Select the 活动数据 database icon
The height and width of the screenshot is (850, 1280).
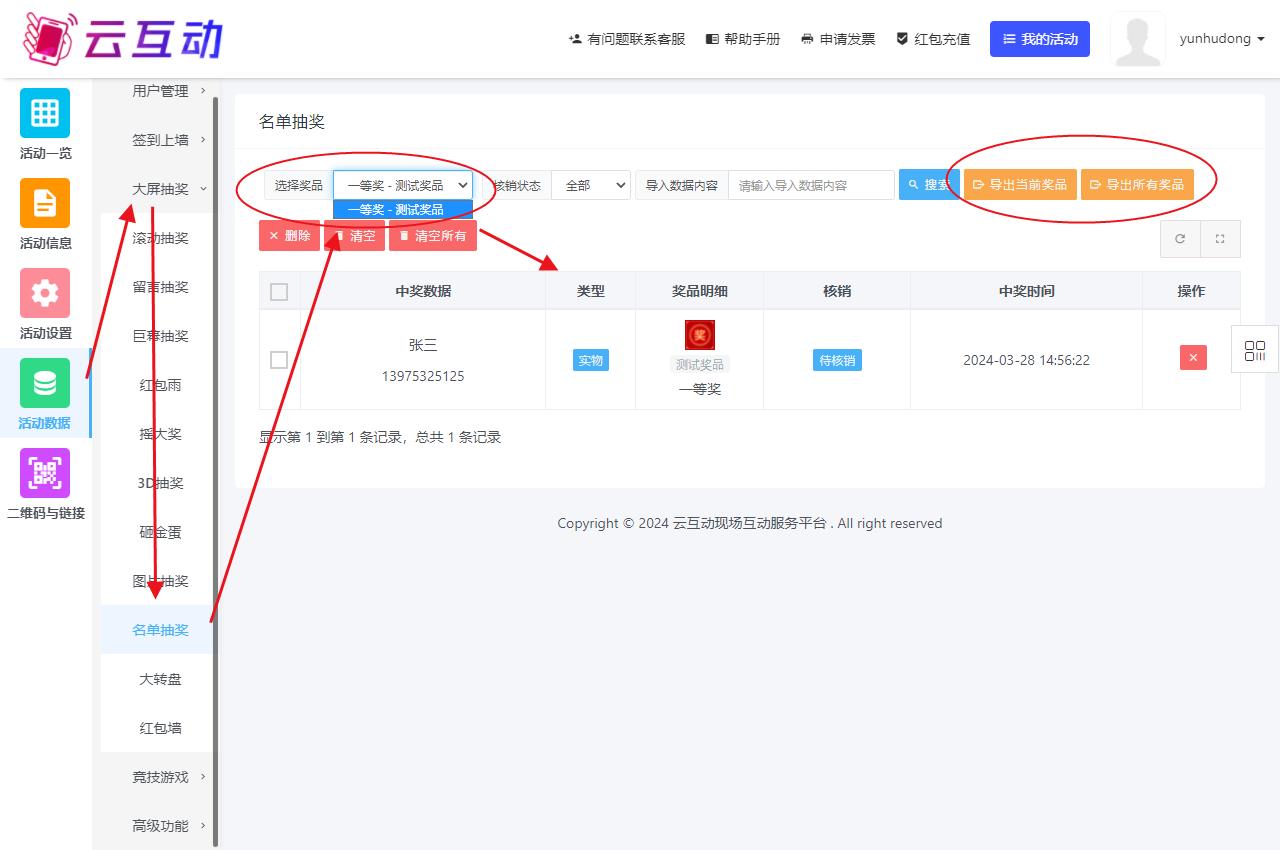pos(45,383)
